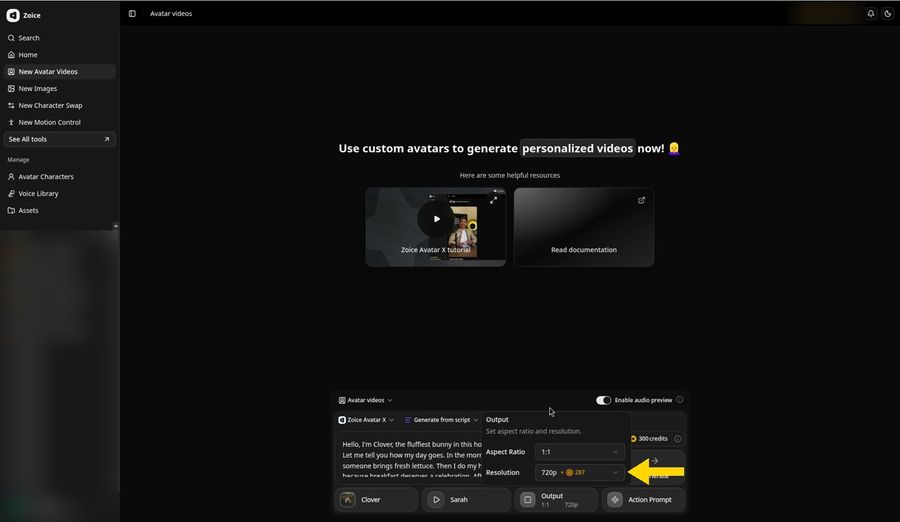
Task: Open the Resolution 720p dropdown
Action: pyautogui.click(x=580, y=473)
